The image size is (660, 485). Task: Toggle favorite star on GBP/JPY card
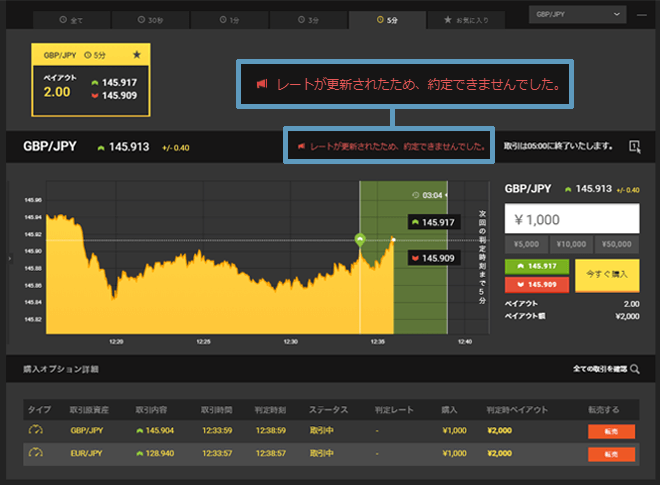coord(137,55)
